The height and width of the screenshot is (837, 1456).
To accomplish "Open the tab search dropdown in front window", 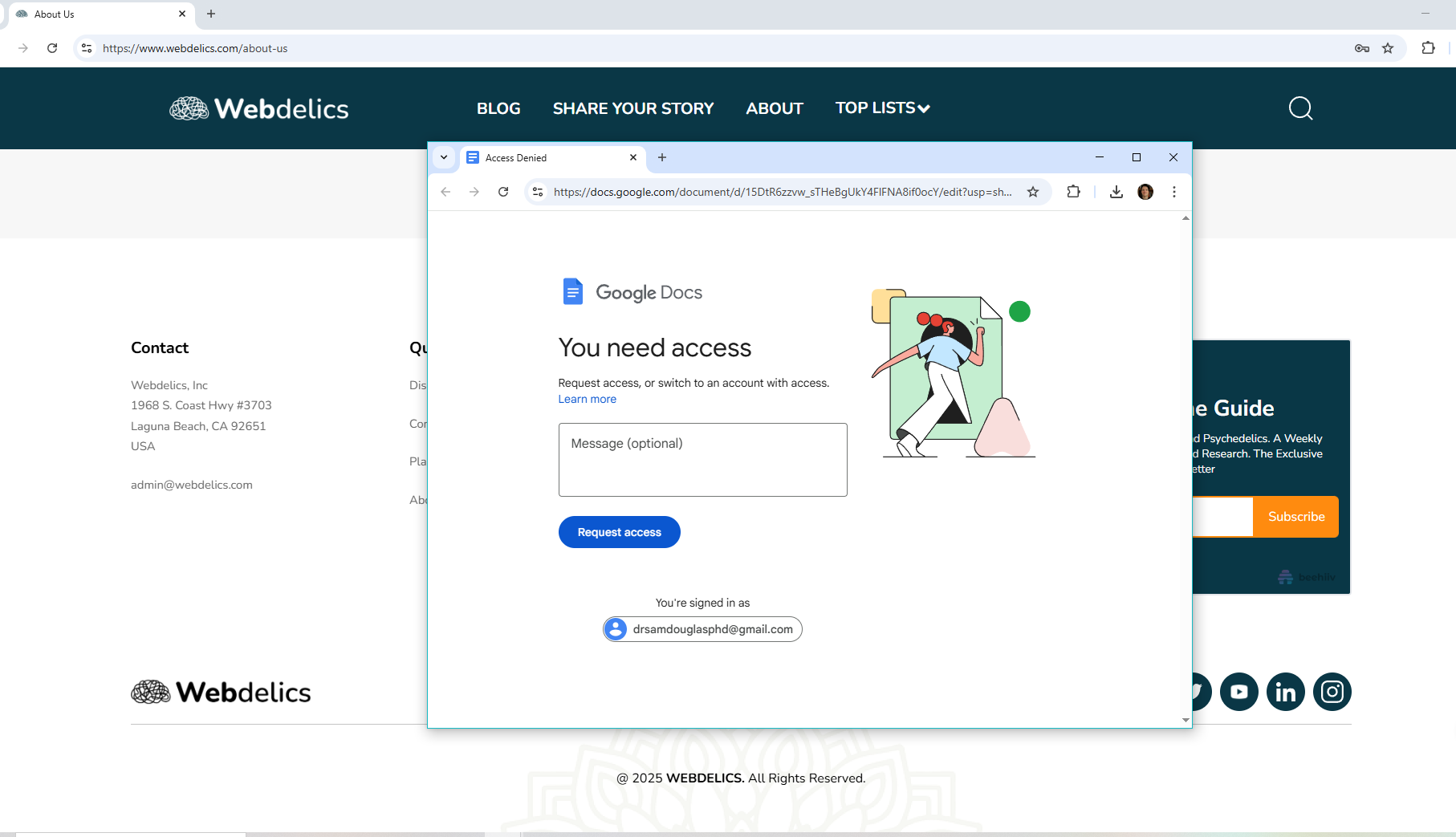I will pos(444,157).
